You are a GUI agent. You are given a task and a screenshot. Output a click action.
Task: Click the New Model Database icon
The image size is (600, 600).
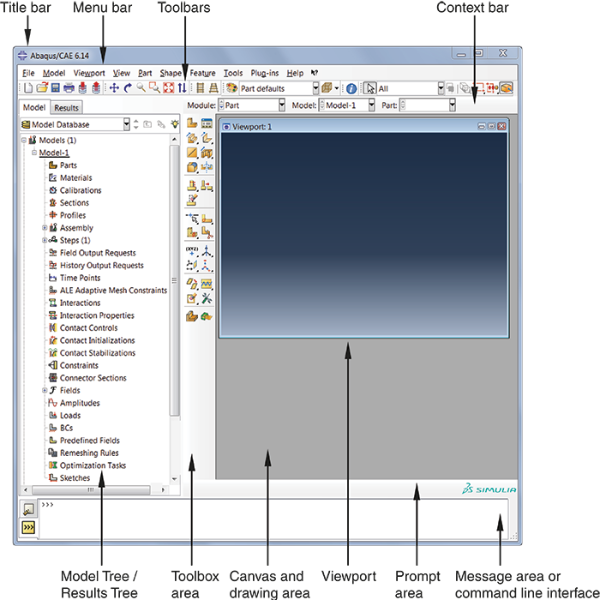click(x=28, y=88)
